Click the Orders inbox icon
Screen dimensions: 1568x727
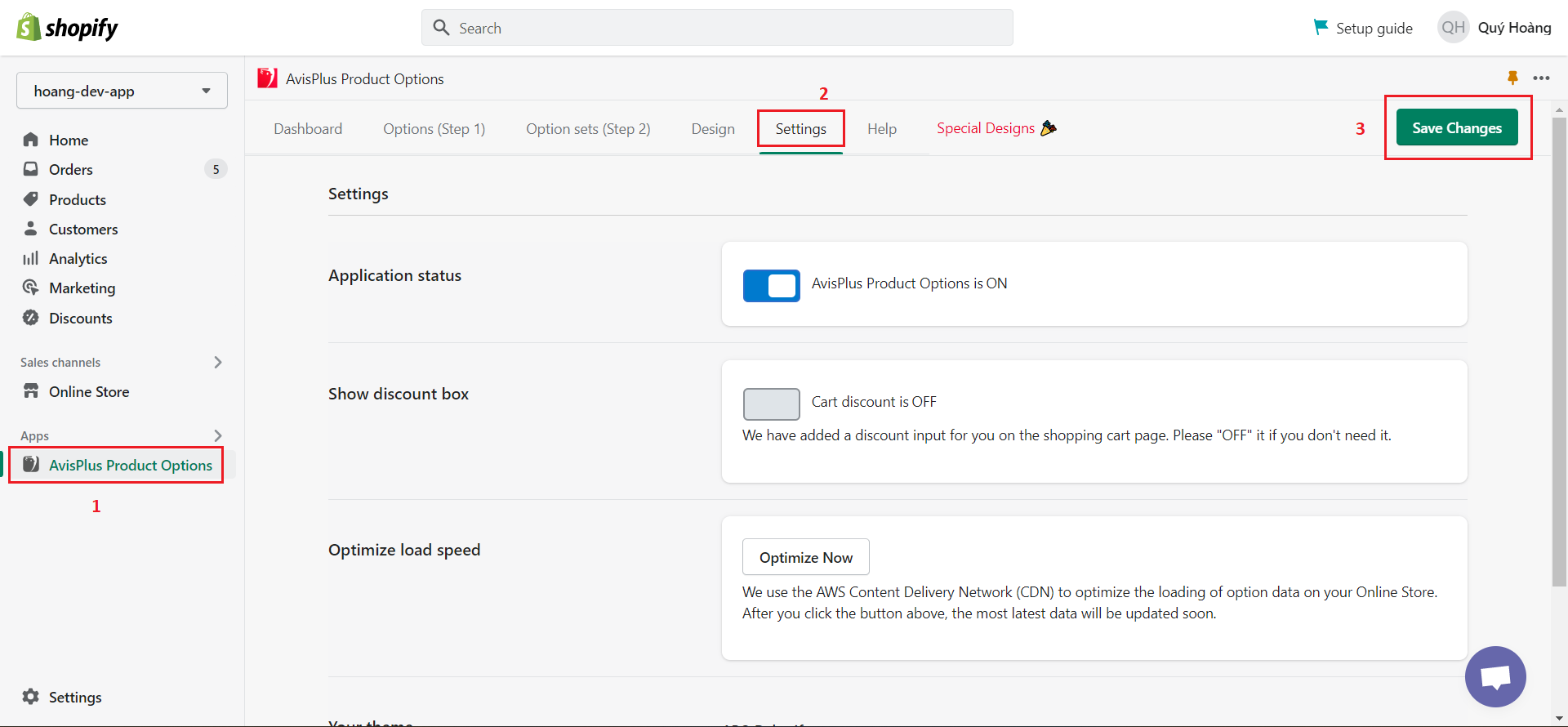[31, 169]
